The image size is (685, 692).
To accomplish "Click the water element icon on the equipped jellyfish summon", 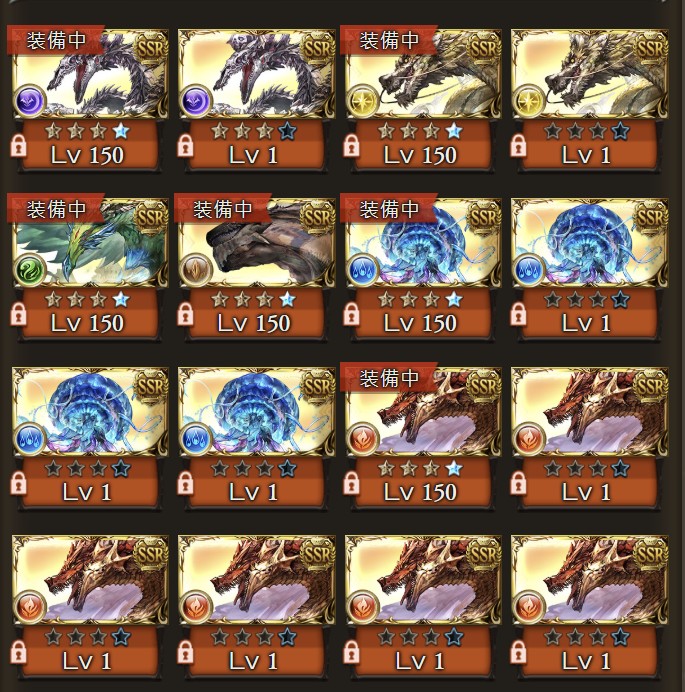I will [363, 270].
